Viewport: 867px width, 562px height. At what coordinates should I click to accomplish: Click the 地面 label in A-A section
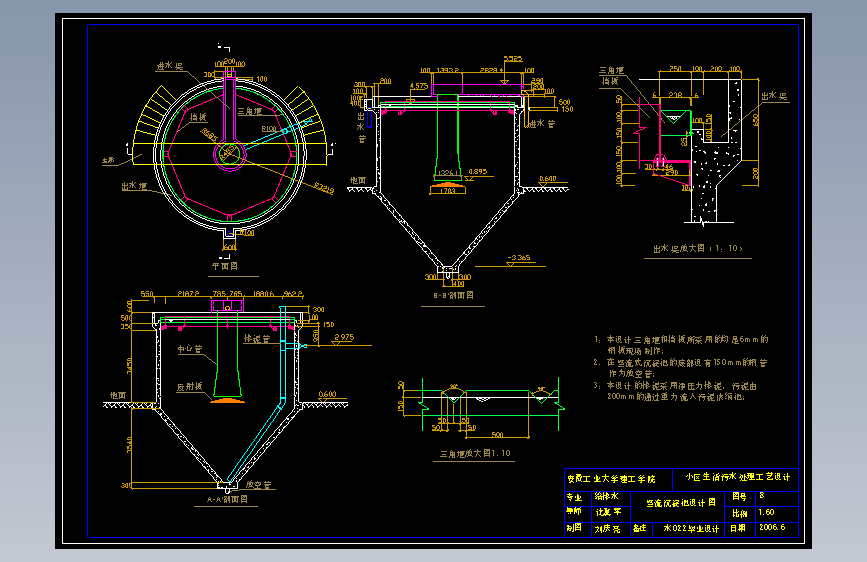tap(118, 395)
